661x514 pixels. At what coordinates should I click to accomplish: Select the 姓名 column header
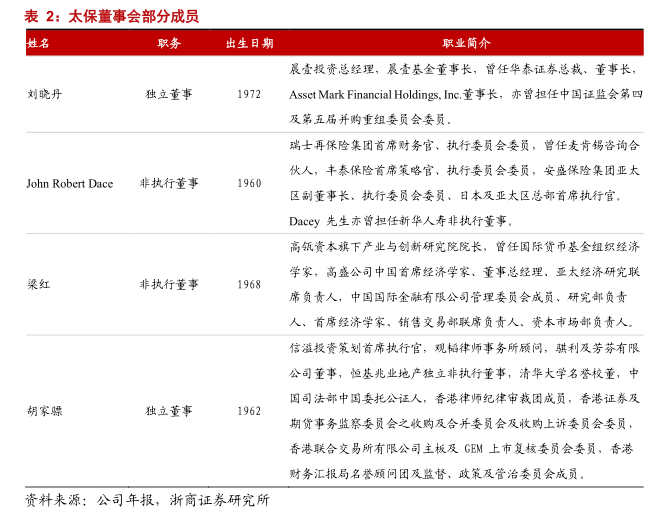point(39,44)
